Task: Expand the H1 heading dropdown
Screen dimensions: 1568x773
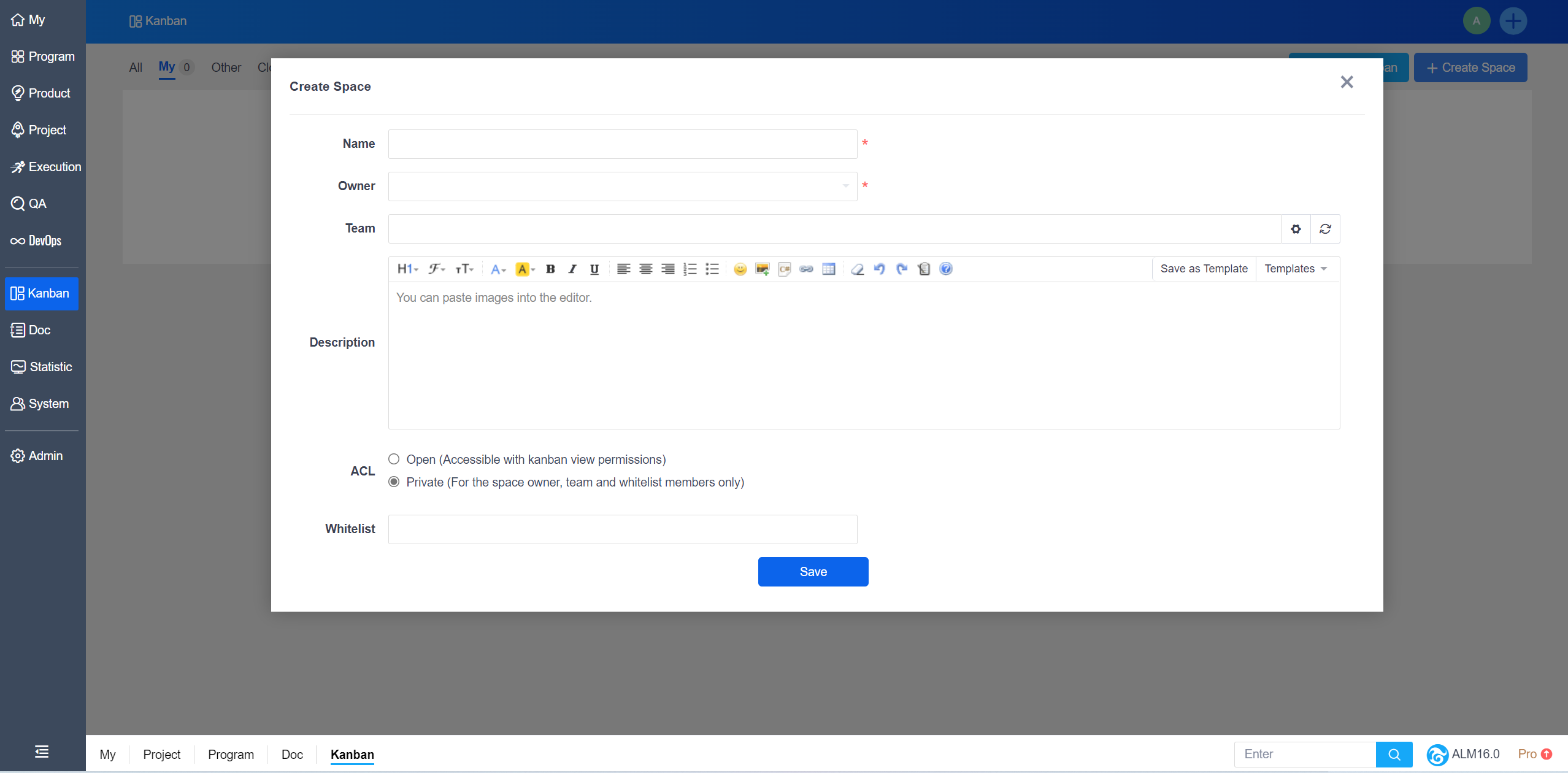Action: pyautogui.click(x=407, y=269)
